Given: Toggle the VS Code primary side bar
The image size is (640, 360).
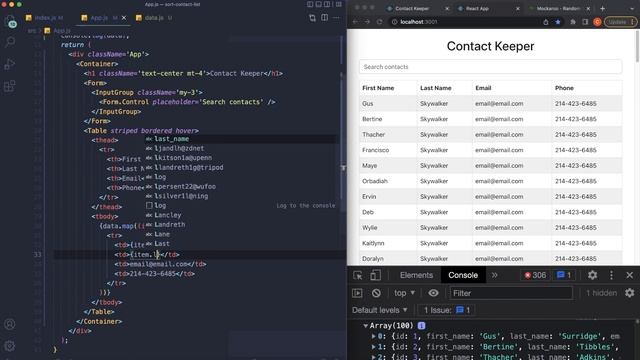Looking at the screenshot, I should pyautogui.click(x=310, y=4).
